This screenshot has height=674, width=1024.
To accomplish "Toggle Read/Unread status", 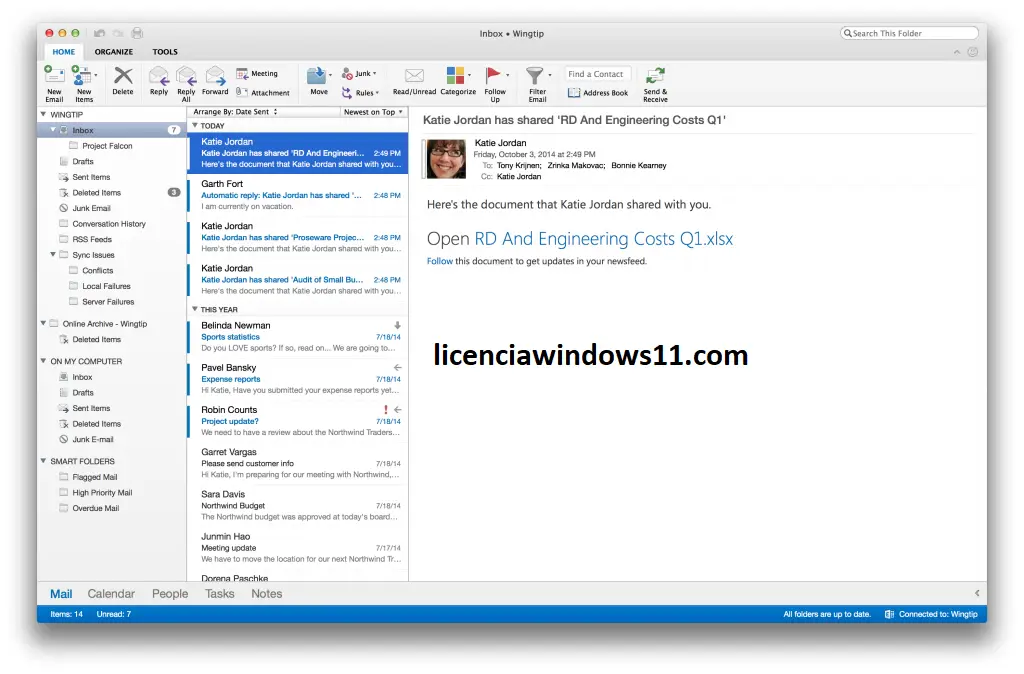I will (414, 82).
